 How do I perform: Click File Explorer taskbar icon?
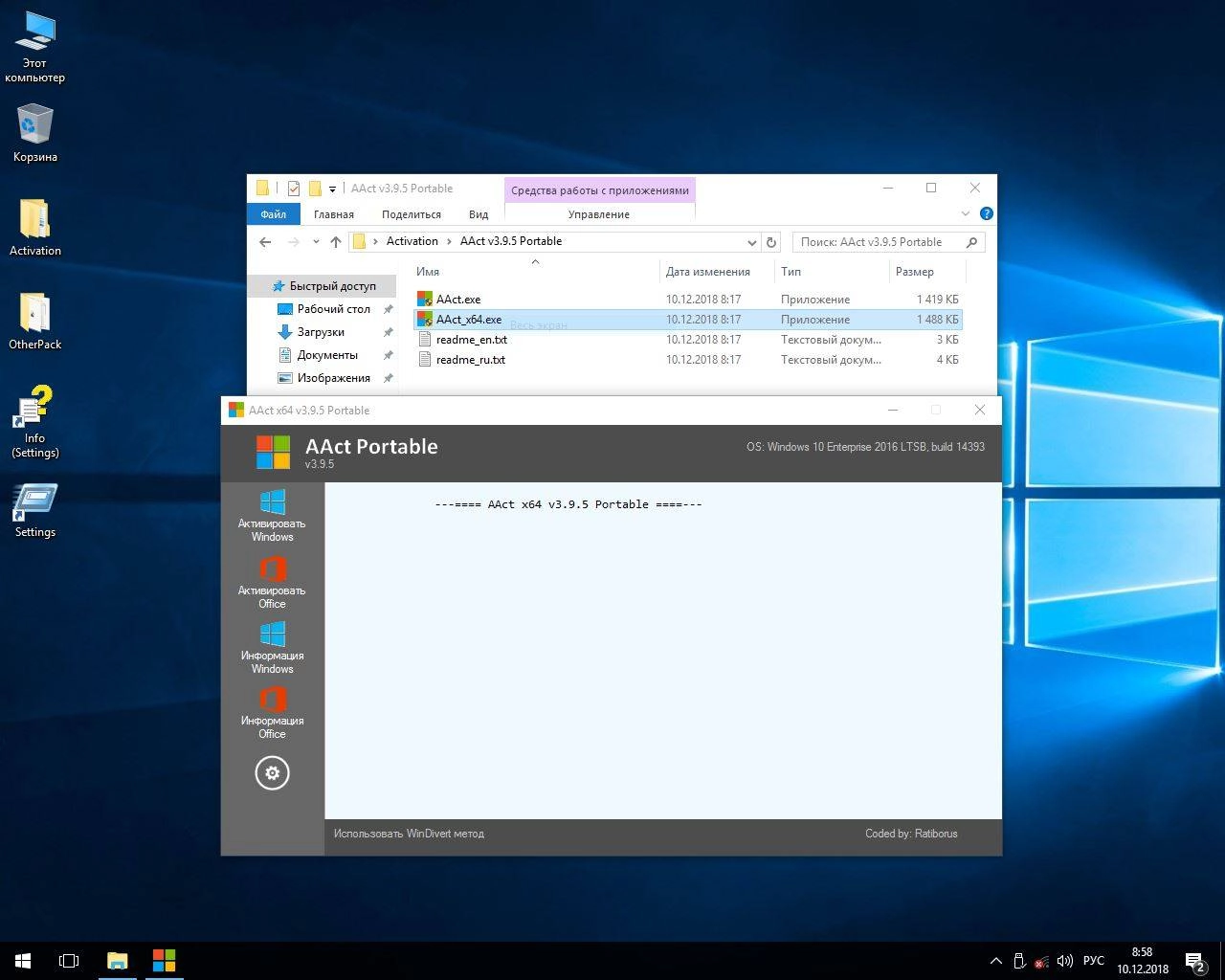117,961
